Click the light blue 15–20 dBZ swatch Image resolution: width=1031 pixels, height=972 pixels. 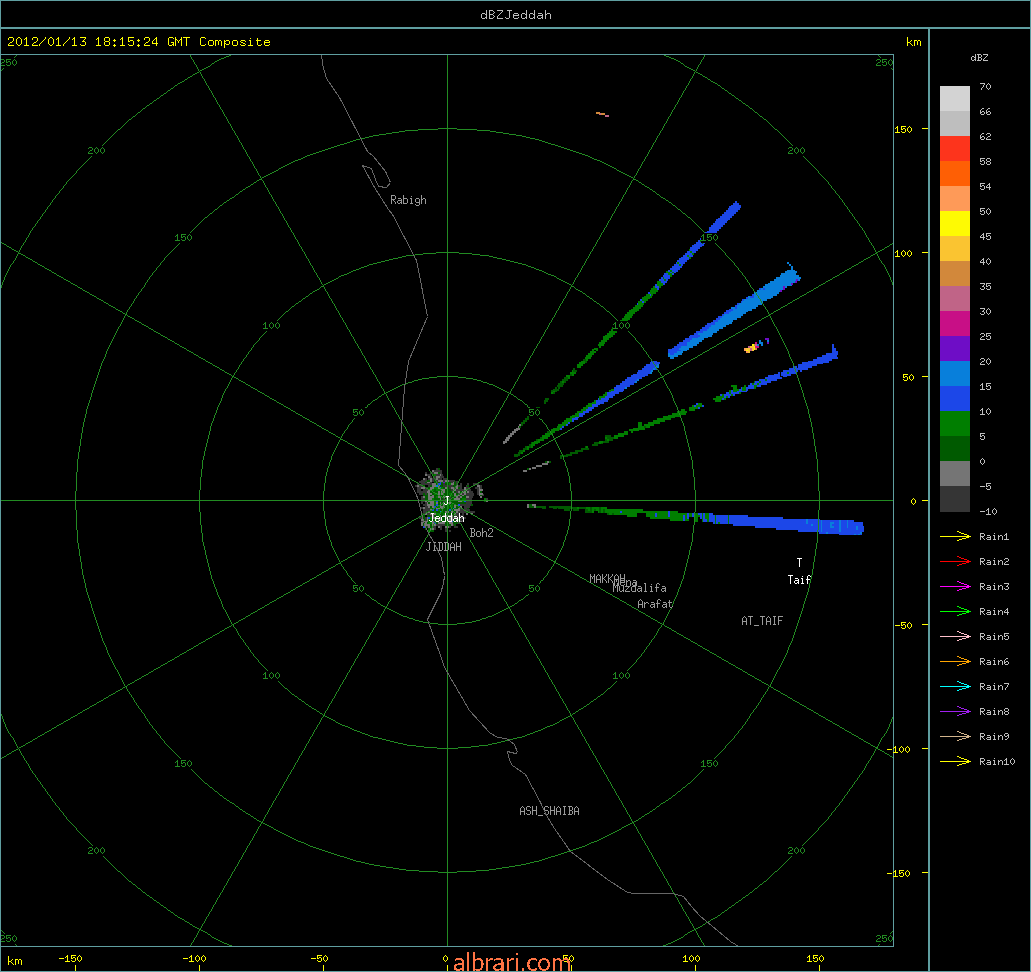[x=955, y=374]
